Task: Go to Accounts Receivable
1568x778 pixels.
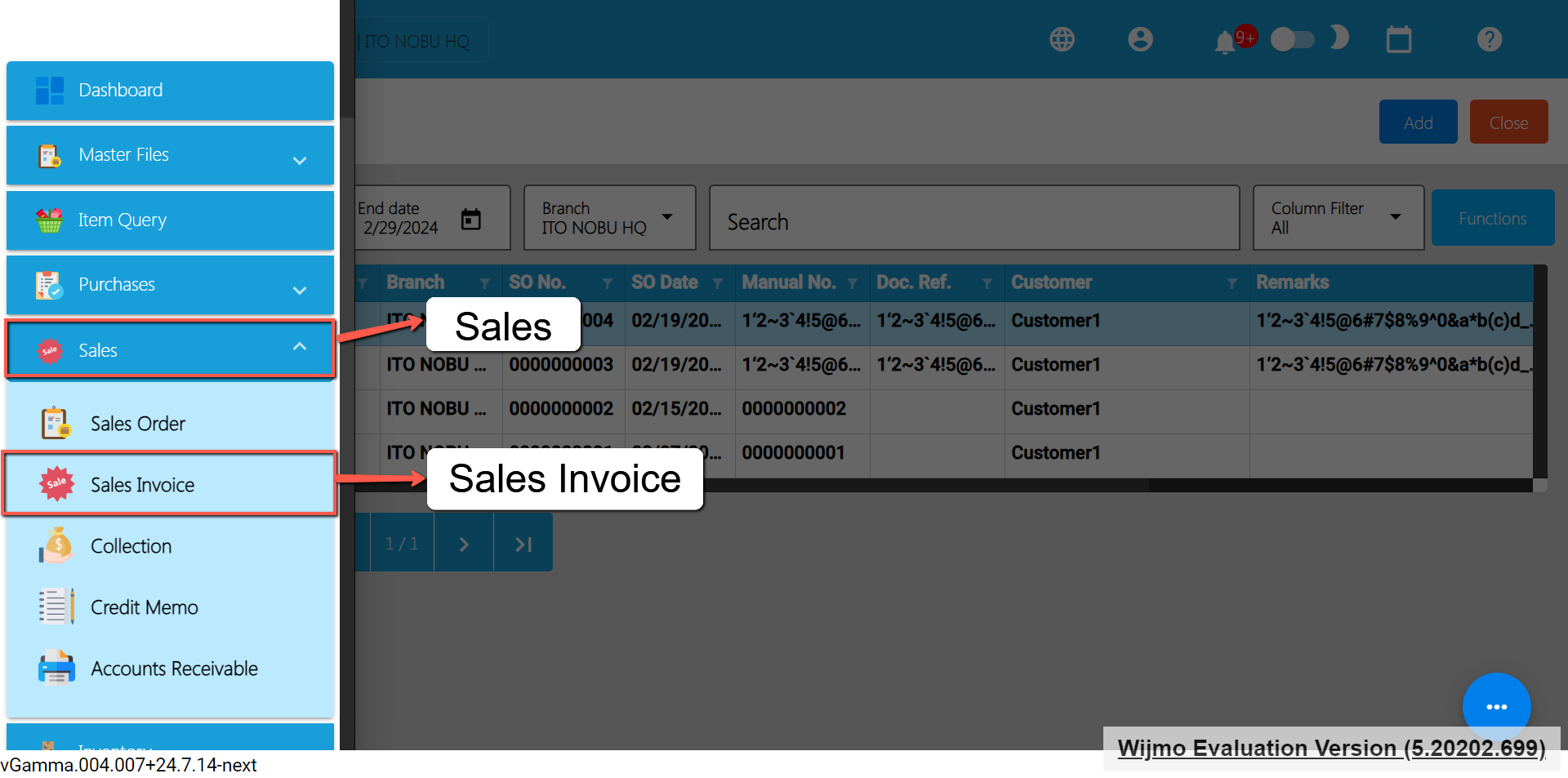Action: tap(174, 669)
